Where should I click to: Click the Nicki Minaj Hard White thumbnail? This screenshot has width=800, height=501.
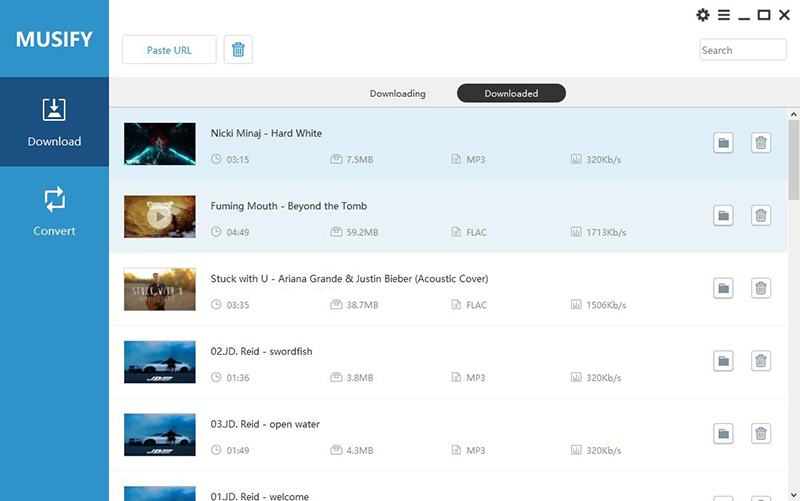pos(160,144)
